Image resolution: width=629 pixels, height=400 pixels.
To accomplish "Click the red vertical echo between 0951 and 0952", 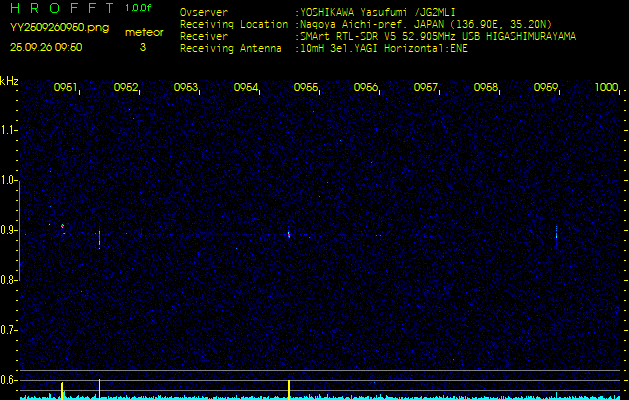I will pos(99,239).
